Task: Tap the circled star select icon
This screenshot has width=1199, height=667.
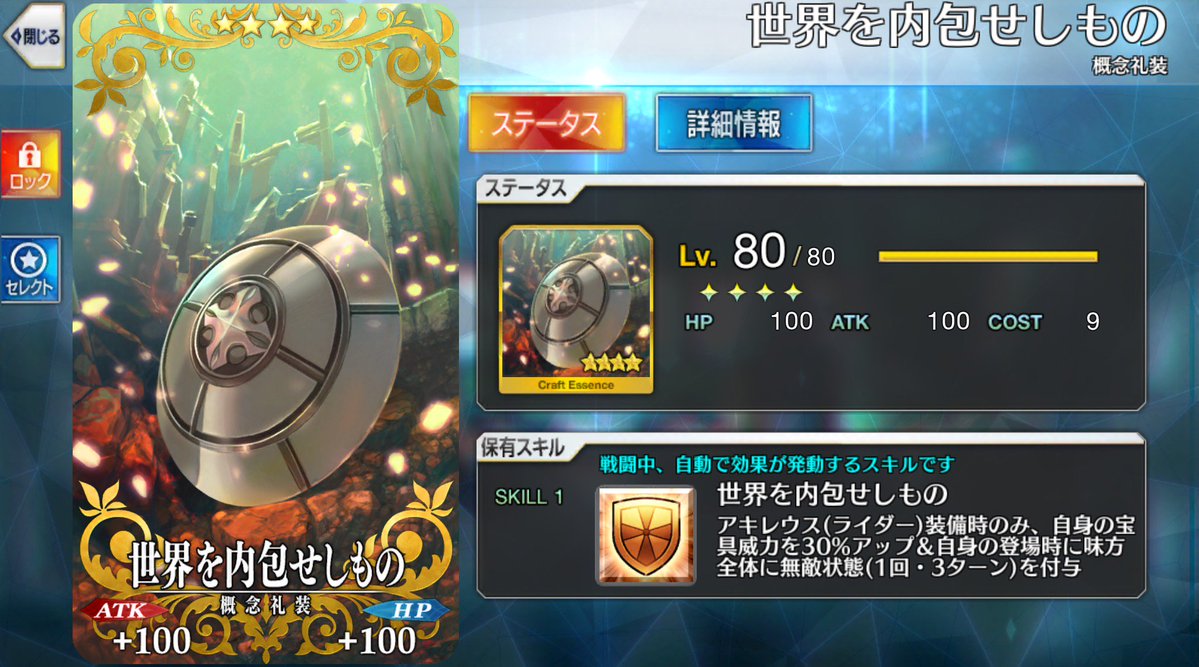Action: (30, 260)
